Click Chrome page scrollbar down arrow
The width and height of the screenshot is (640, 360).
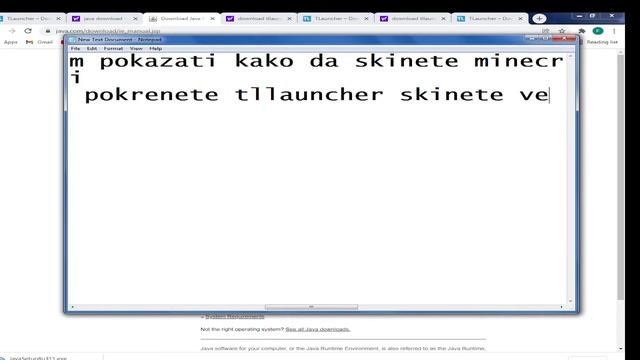(620, 349)
